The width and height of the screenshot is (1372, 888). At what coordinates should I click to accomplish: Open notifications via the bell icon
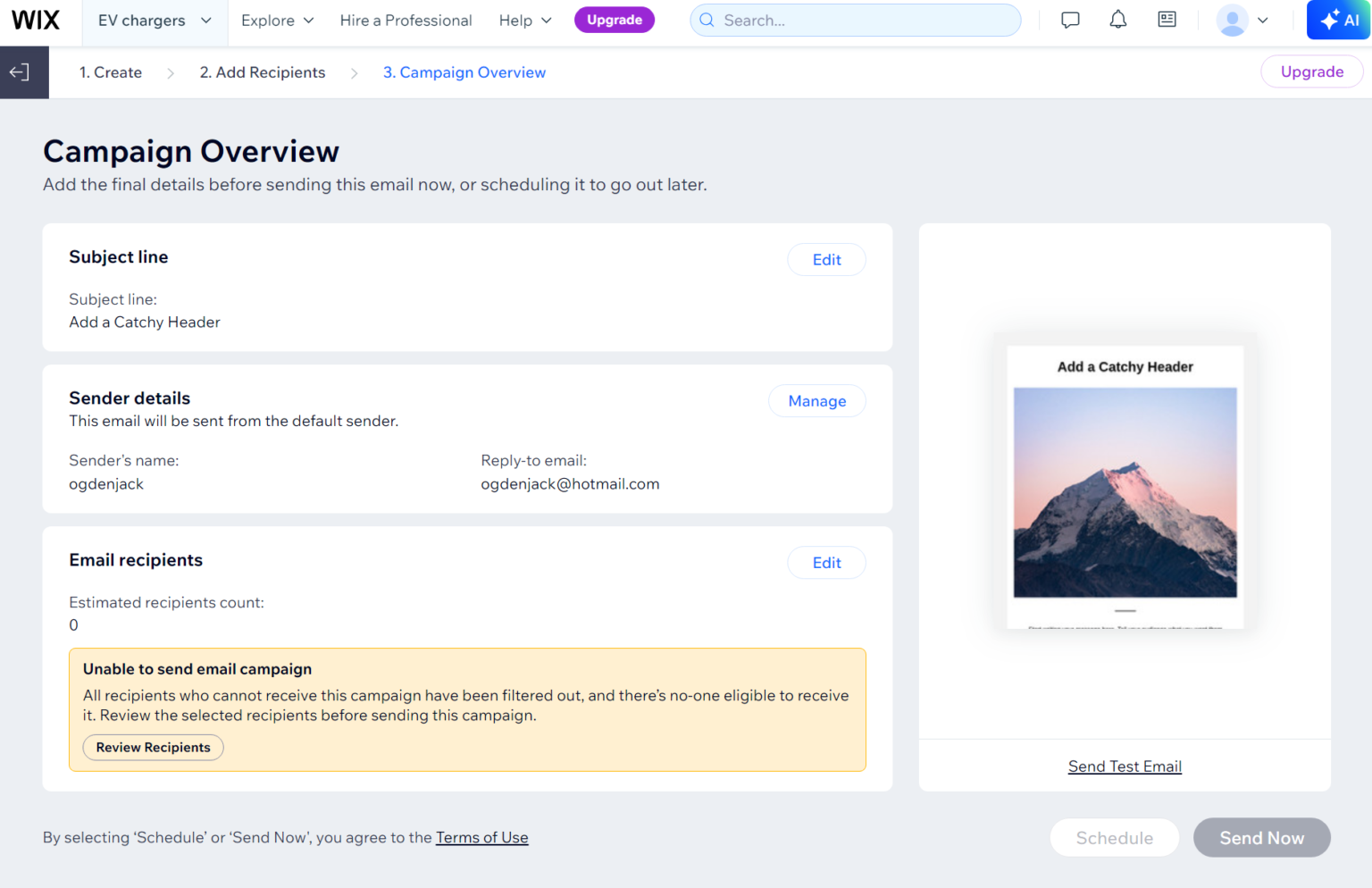[x=1117, y=19]
